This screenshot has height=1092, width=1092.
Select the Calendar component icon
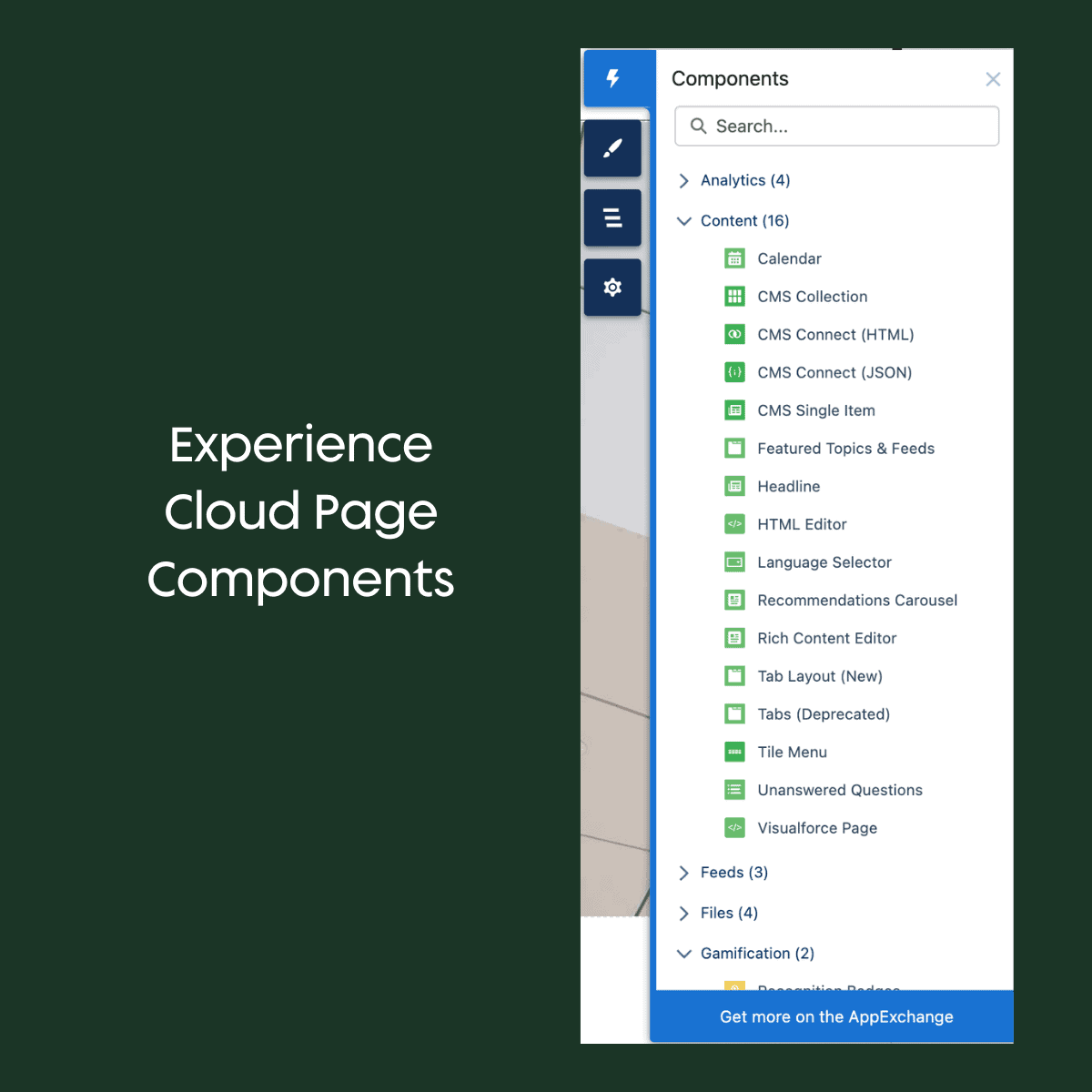(x=734, y=258)
